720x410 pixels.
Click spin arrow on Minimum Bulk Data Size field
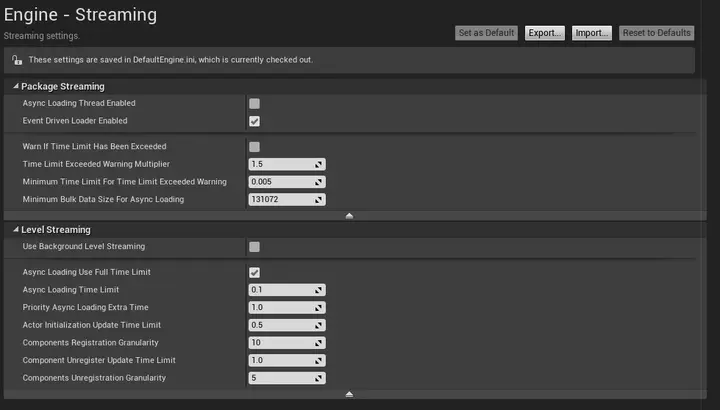click(x=319, y=200)
